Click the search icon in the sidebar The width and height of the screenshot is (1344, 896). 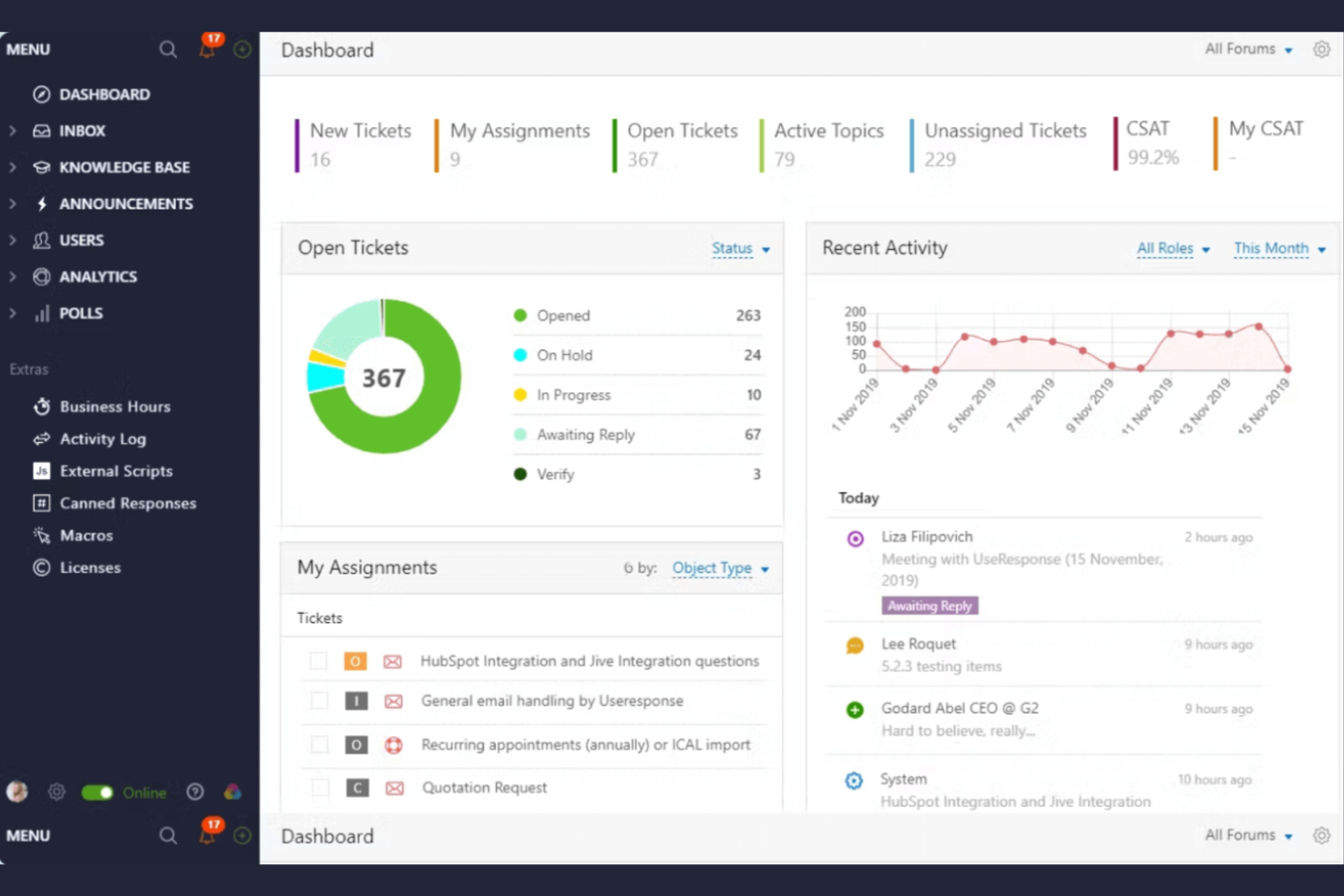tap(167, 50)
